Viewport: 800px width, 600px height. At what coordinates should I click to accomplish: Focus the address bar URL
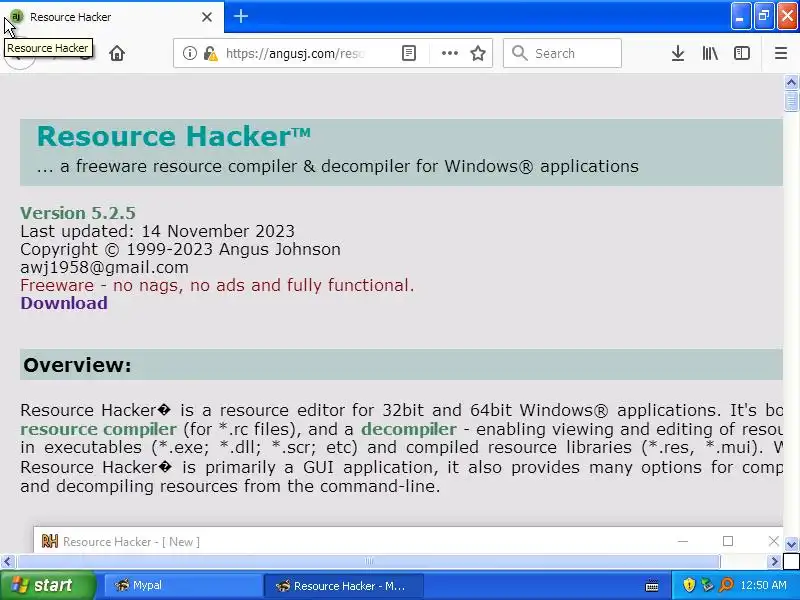(295, 53)
